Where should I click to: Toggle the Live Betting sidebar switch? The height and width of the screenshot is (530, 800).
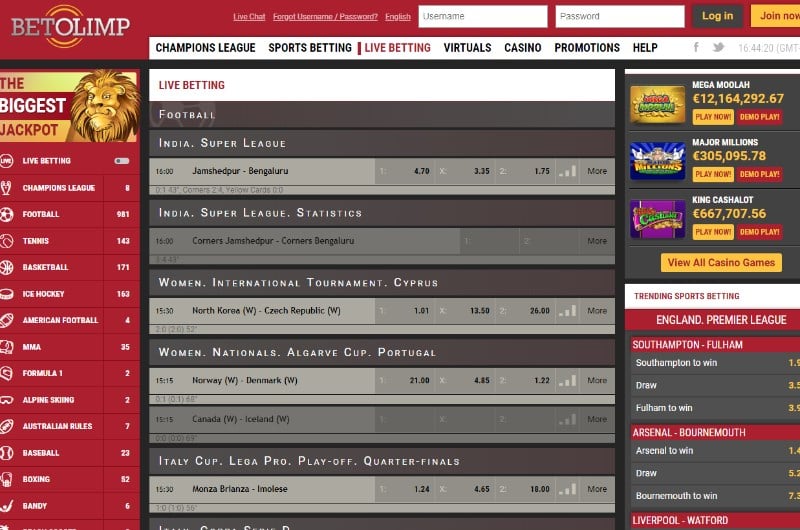click(122, 160)
